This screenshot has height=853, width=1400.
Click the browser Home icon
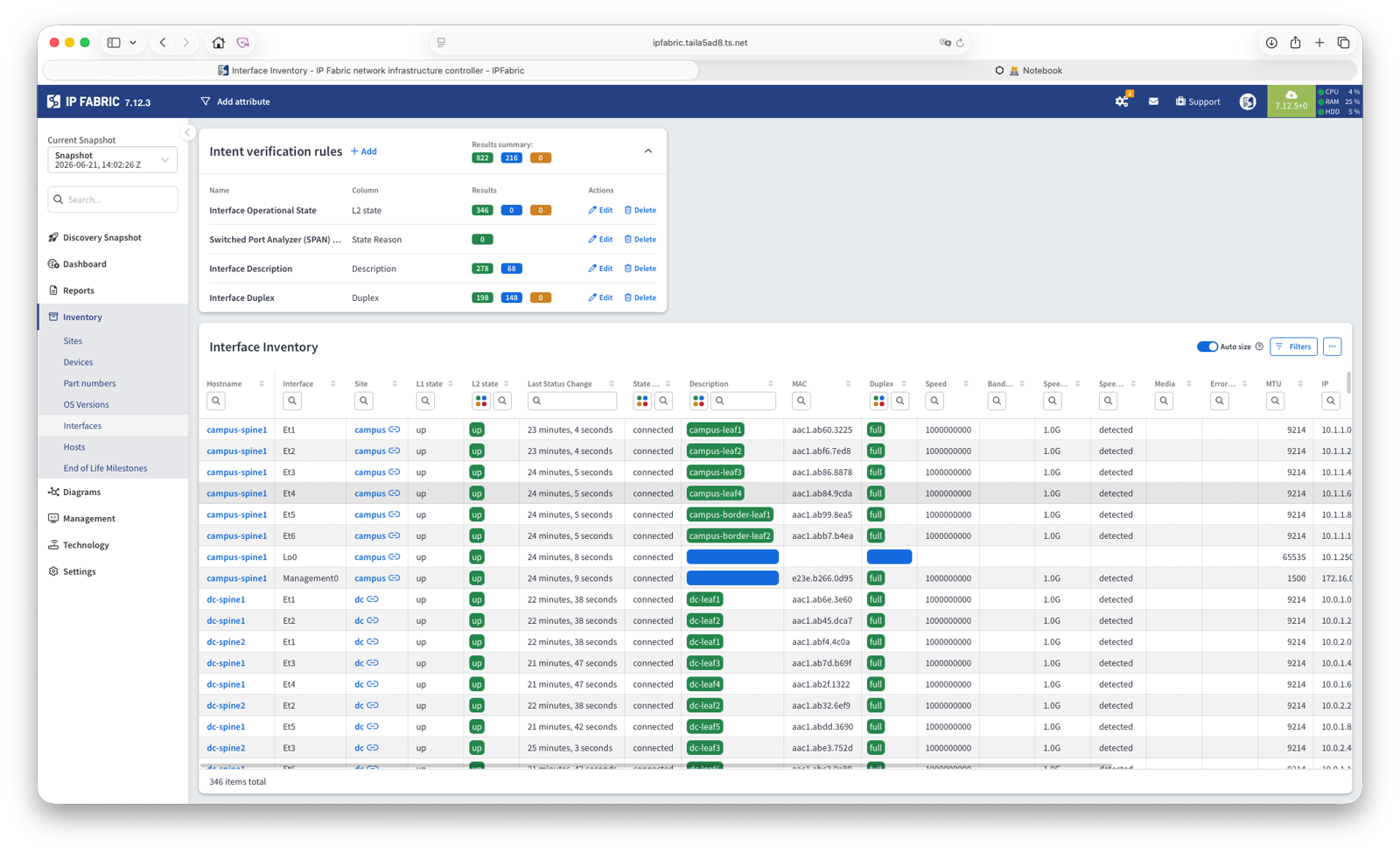[219, 42]
